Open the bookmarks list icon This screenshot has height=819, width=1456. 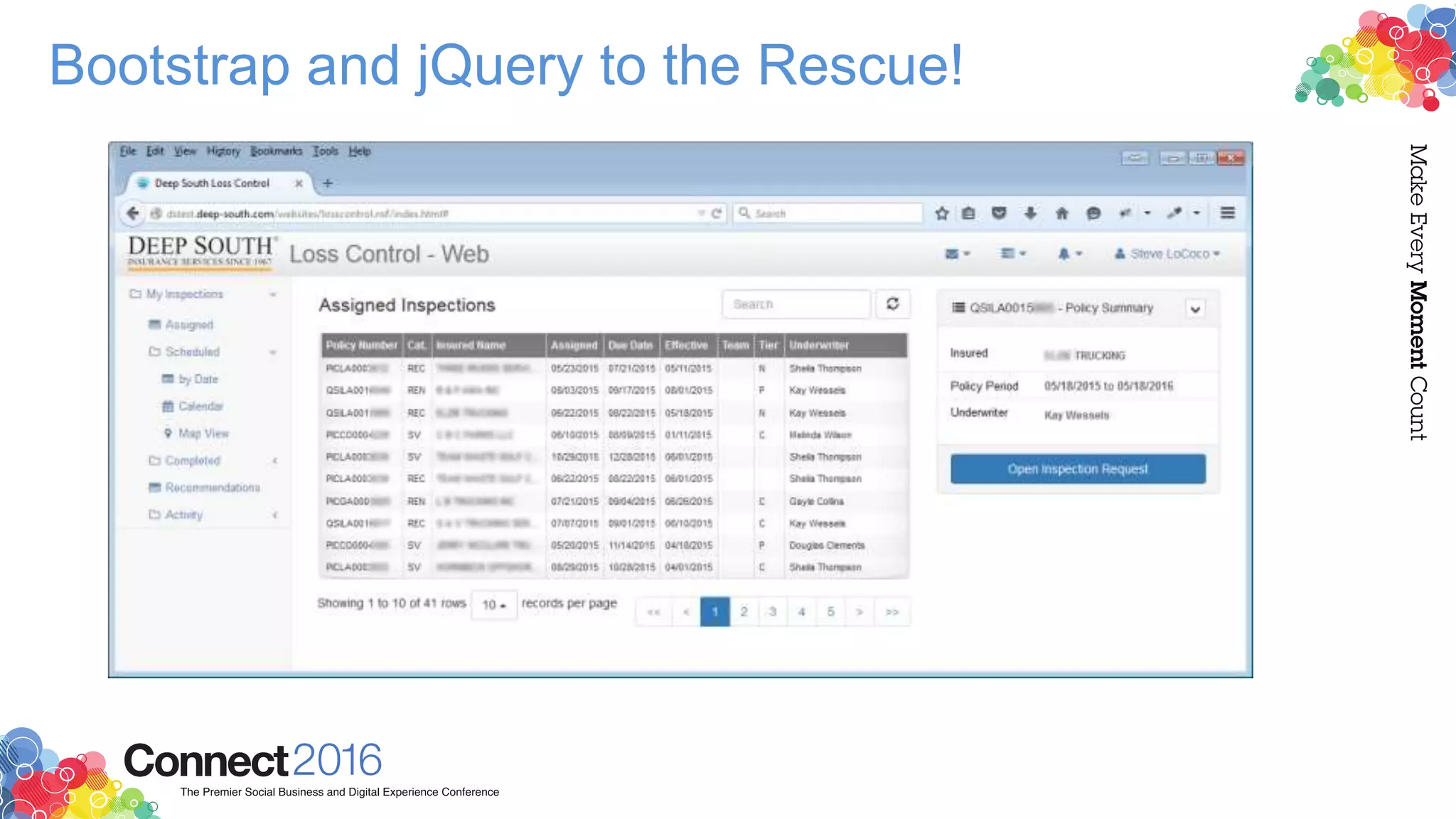[968, 213]
